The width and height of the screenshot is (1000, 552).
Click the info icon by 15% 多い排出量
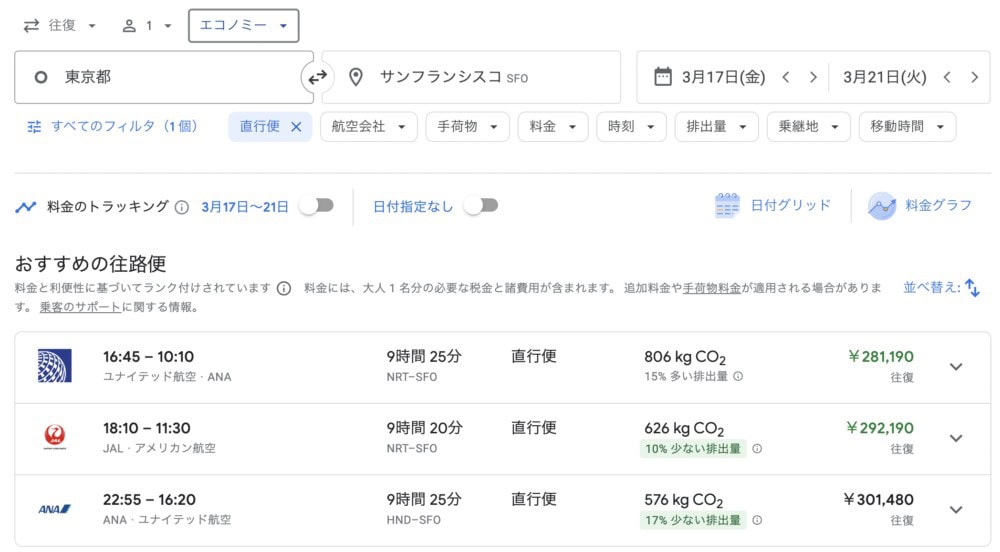click(738, 376)
